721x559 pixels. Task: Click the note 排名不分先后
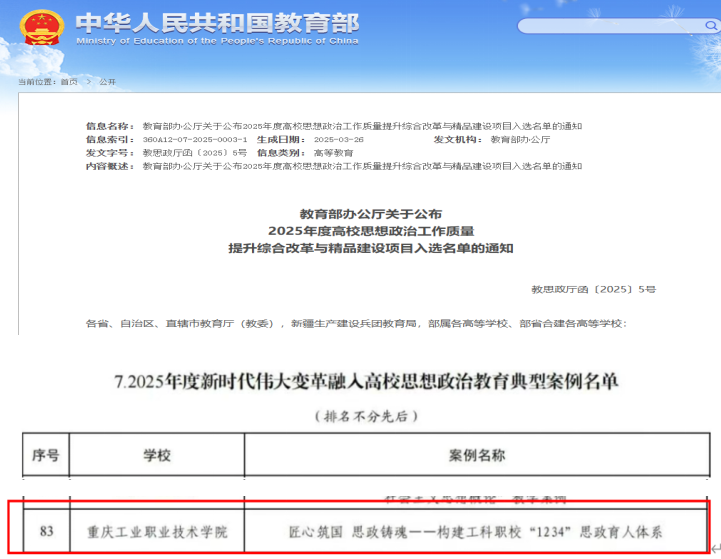point(366,416)
